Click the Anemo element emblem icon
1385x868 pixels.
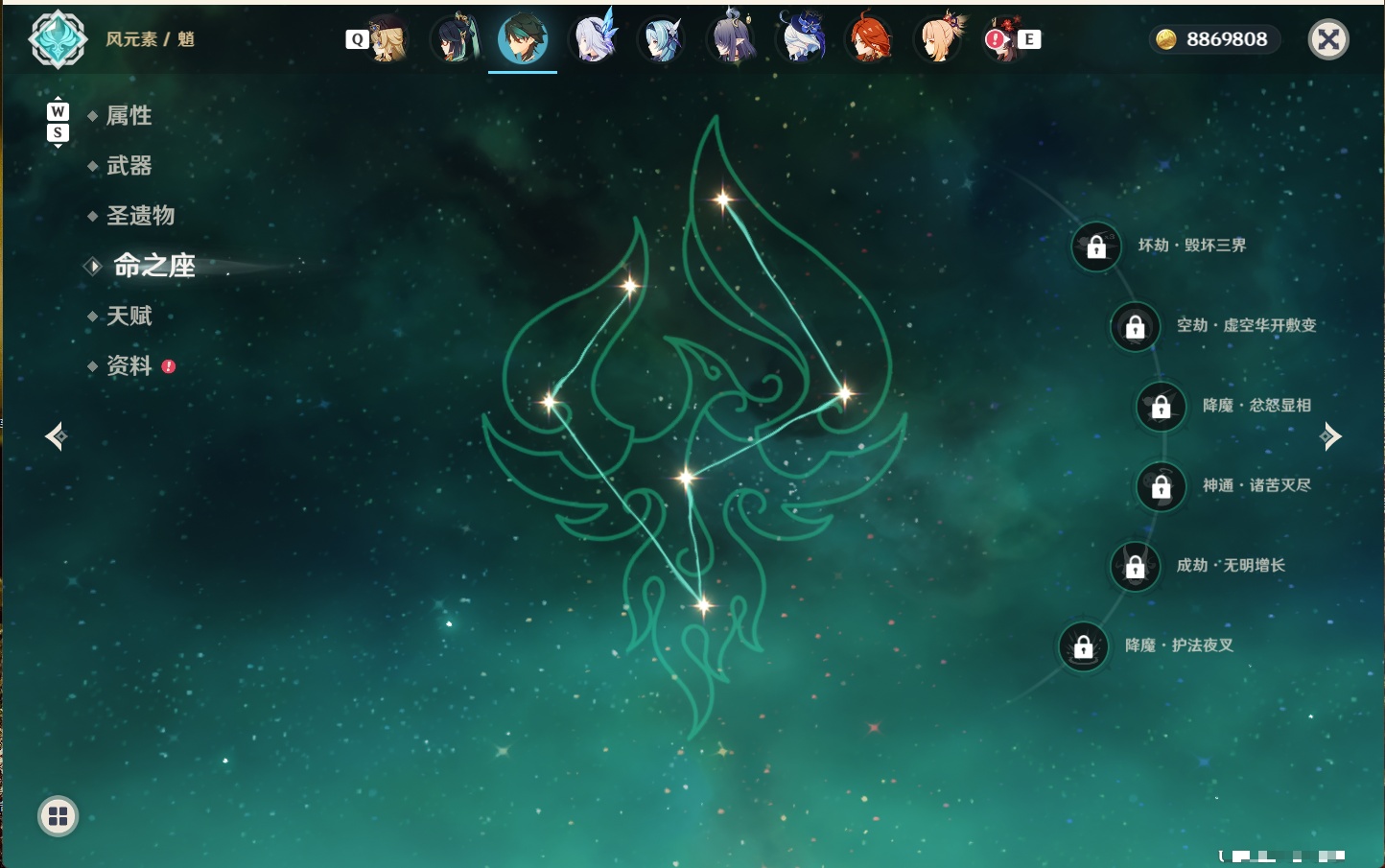click(x=58, y=39)
